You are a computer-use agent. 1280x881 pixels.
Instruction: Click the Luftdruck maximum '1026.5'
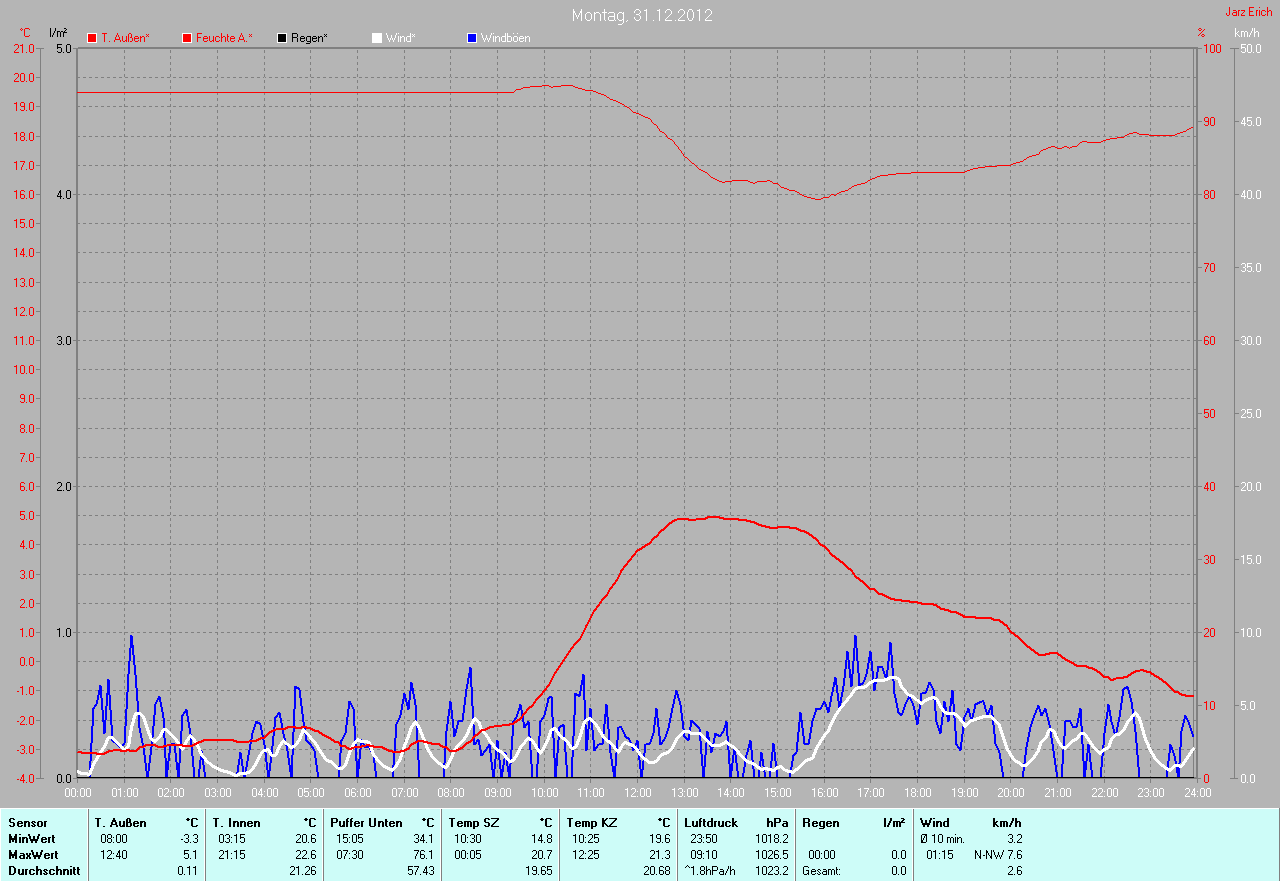[772, 855]
